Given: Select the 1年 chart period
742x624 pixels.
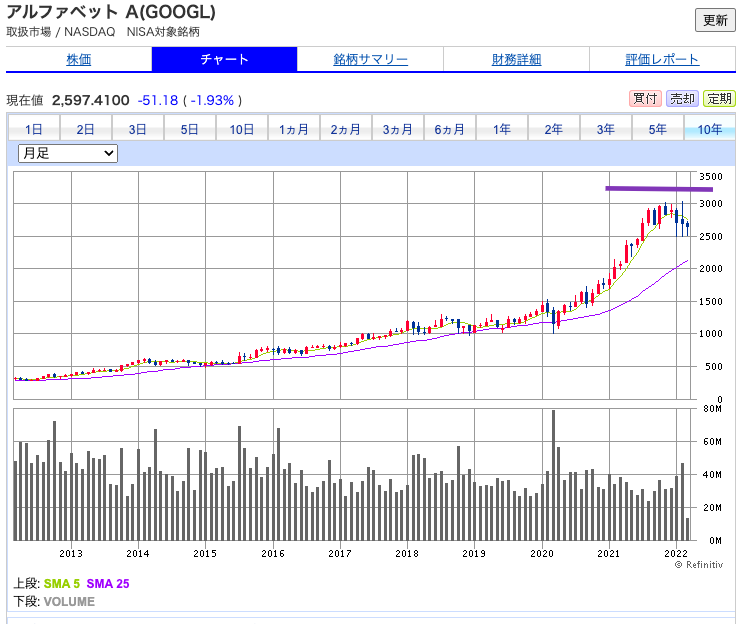Looking at the screenshot, I should pyautogui.click(x=502, y=129).
